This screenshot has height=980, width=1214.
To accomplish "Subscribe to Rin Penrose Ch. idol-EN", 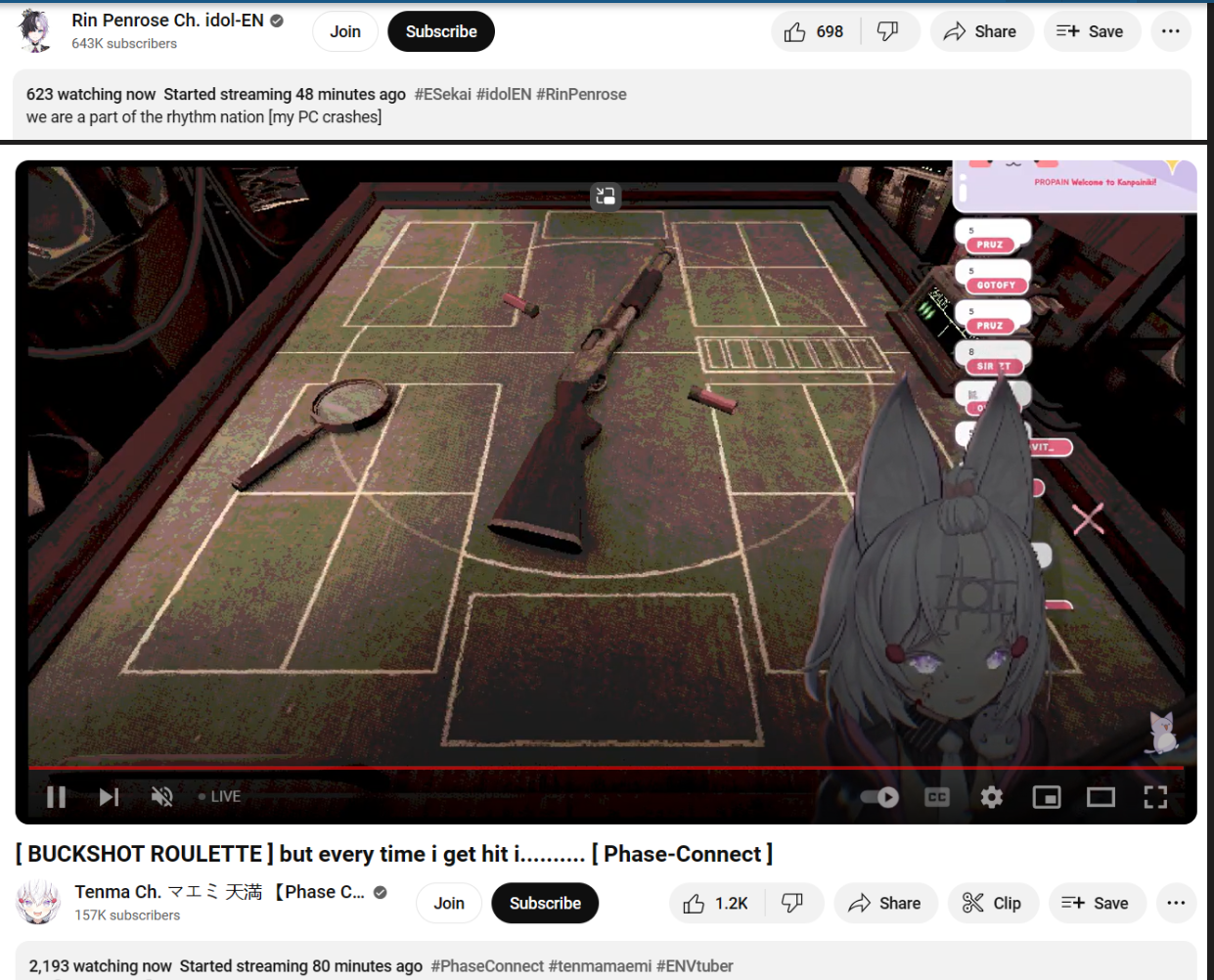I will point(441,31).
